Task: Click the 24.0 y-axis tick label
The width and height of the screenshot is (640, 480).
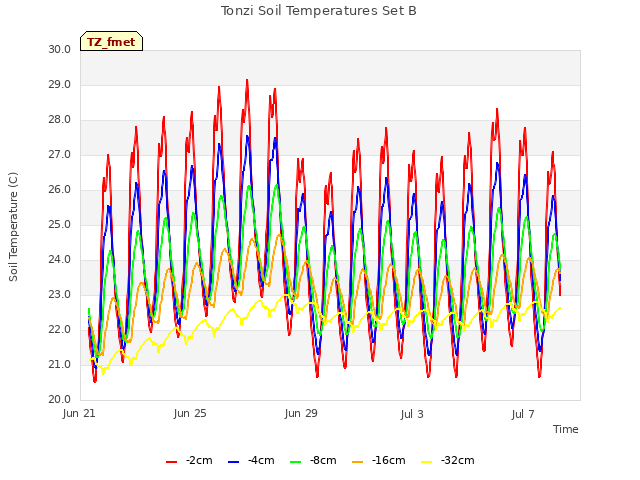Action: point(60,260)
